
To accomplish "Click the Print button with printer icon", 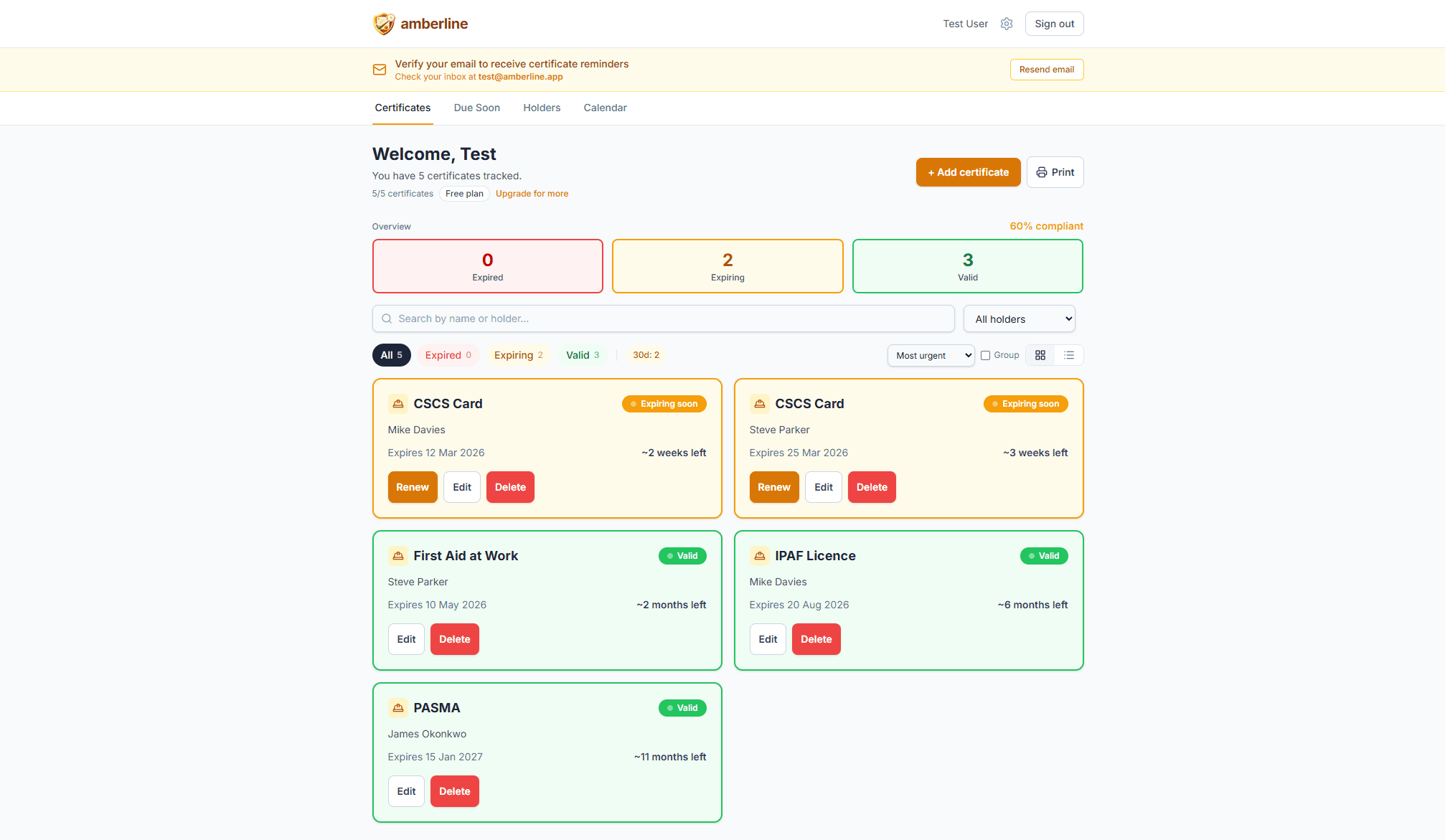I will click(x=1055, y=172).
